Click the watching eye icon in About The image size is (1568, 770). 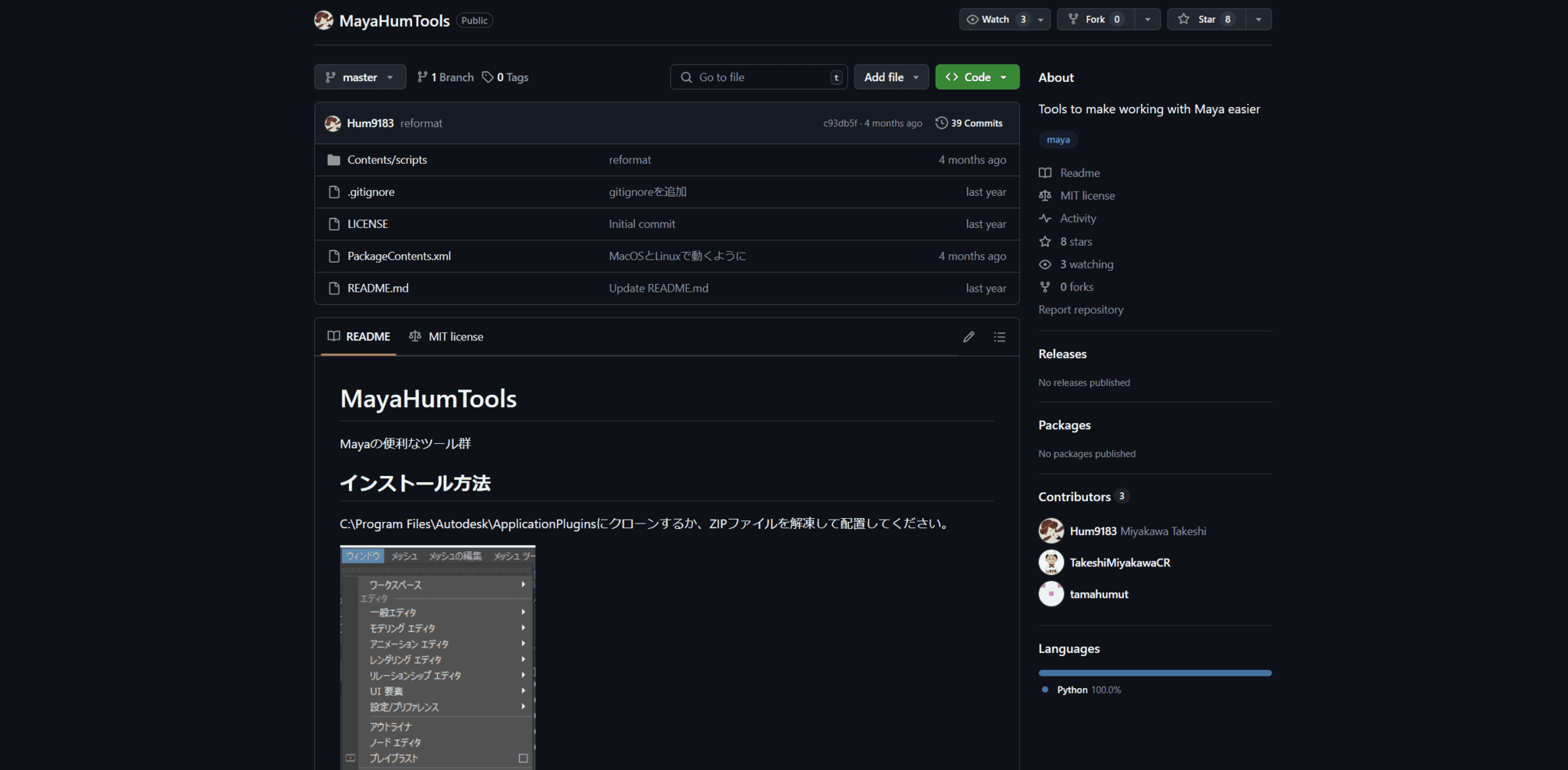coord(1045,265)
